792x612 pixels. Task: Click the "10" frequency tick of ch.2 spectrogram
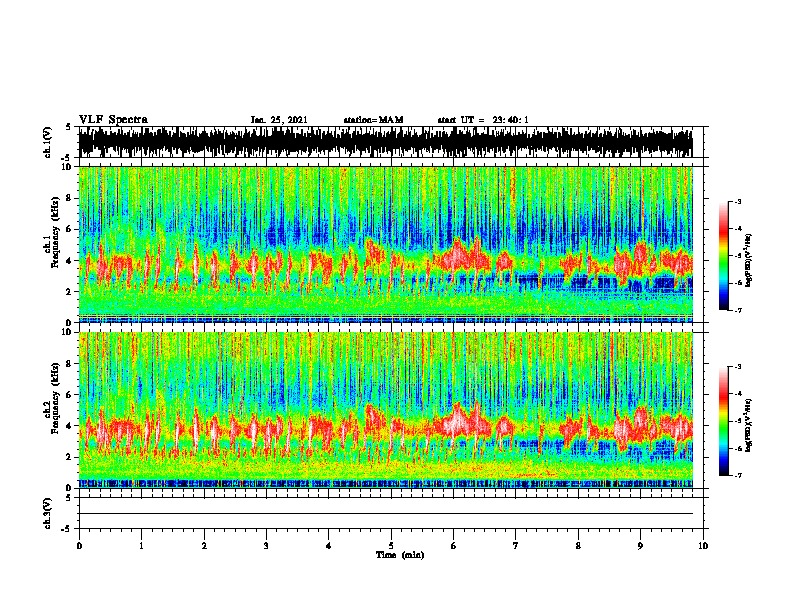pos(68,332)
